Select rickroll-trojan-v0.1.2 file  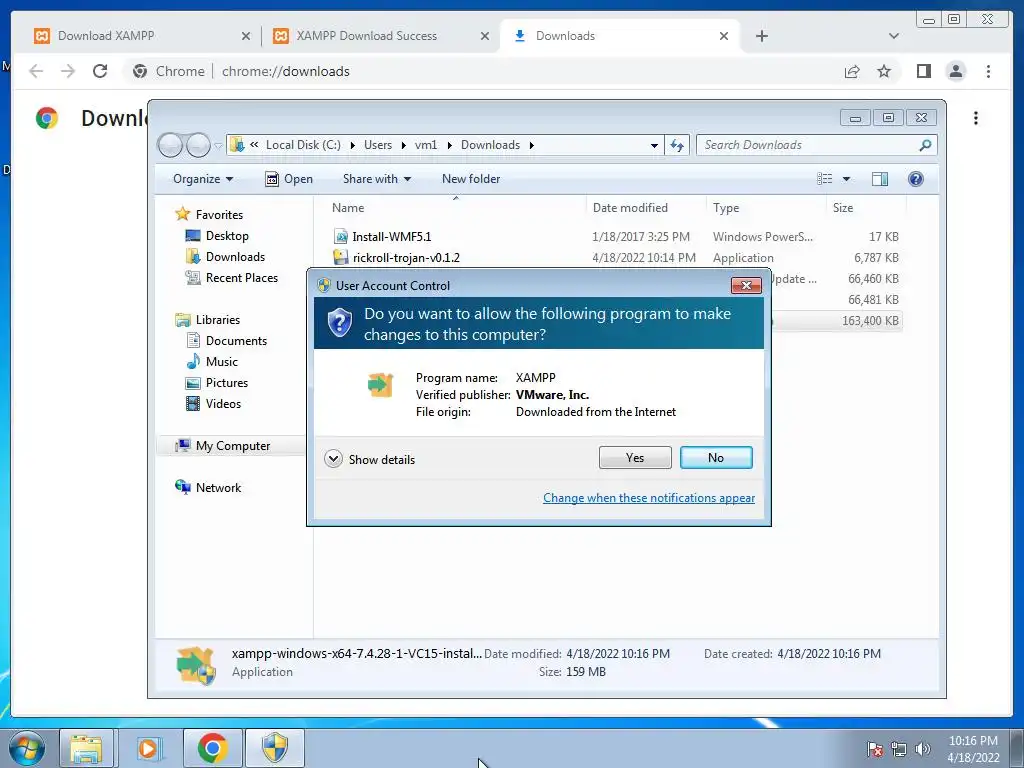(406, 257)
